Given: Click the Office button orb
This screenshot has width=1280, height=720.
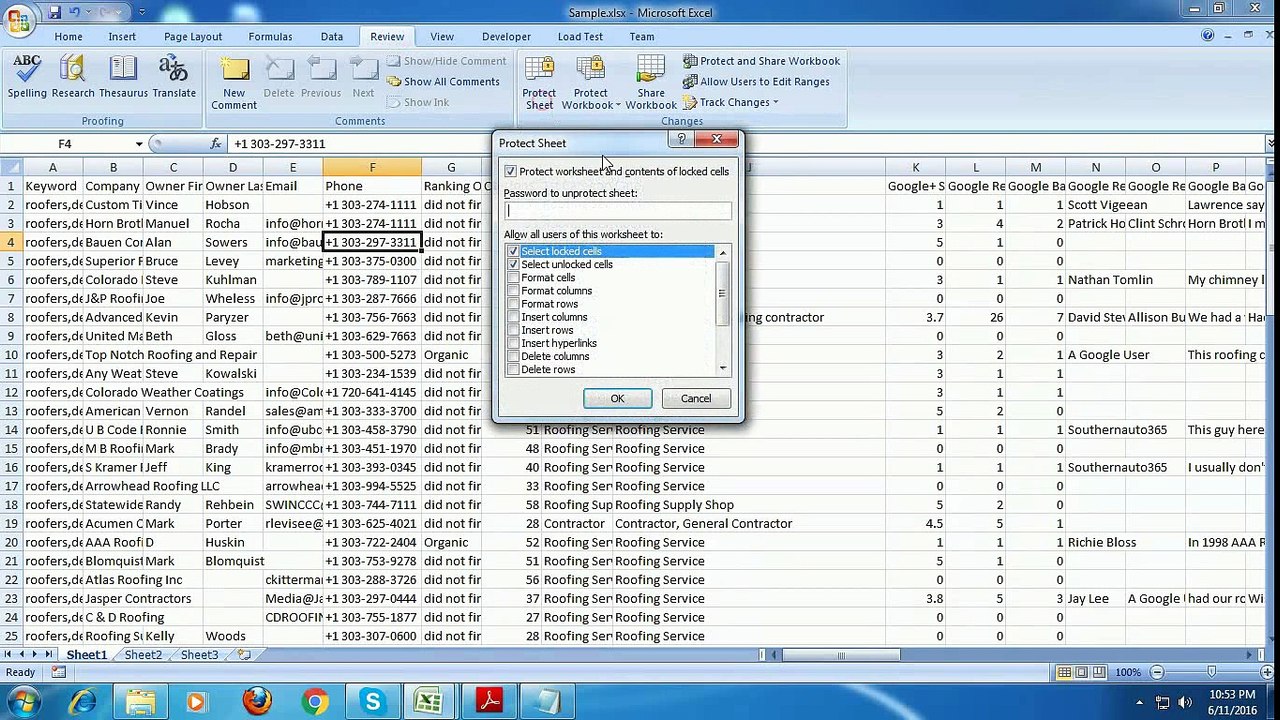Looking at the screenshot, I should click(x=20, y=20).
